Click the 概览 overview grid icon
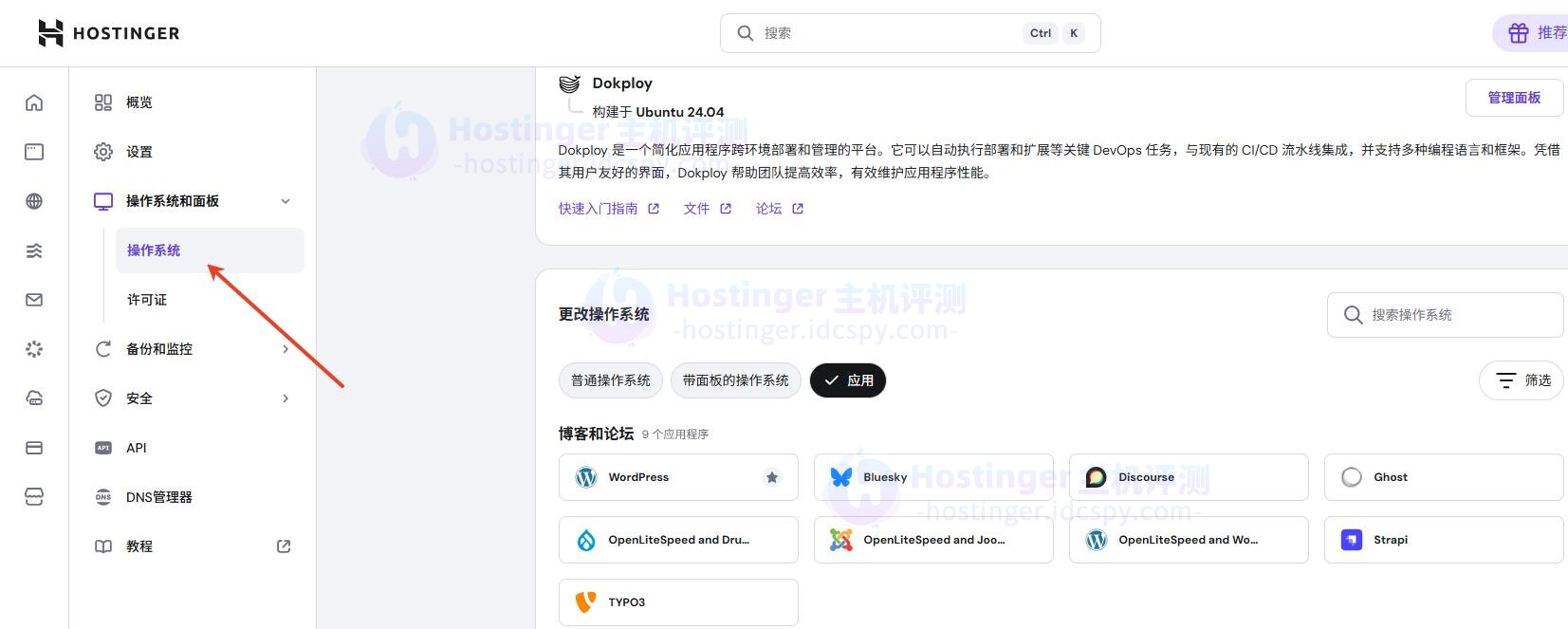This screenshot has height=629, width=1568. tap(103, 102)
